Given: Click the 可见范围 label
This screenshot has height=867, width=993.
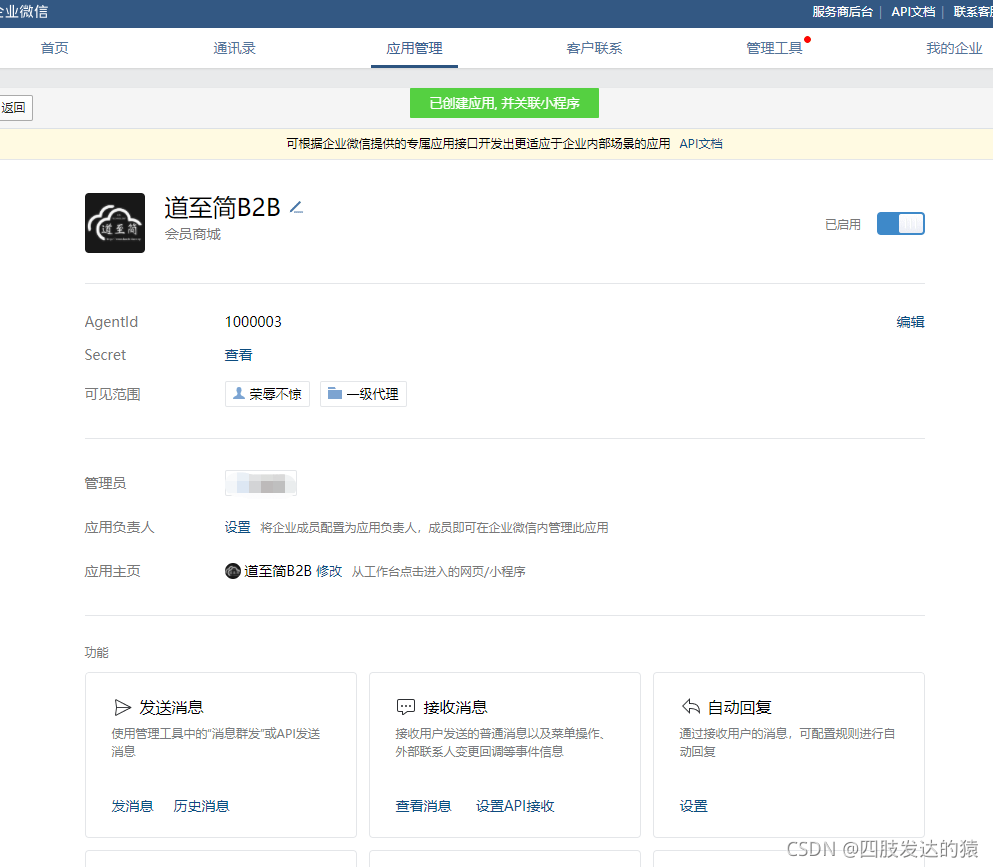Looking at the screenshot, I should pyautogui.click(x=112, y=394).
